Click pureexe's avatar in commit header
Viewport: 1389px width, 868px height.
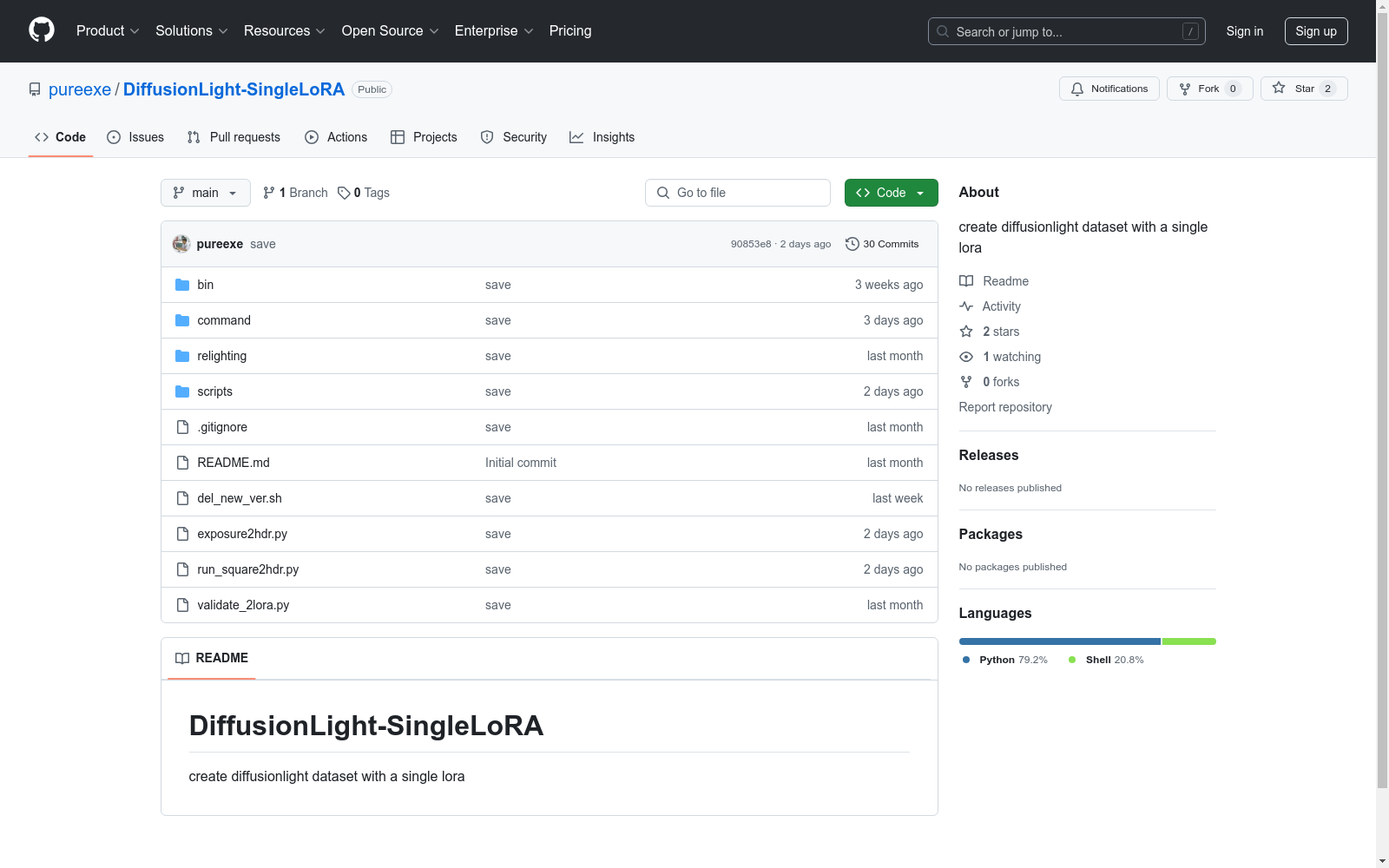(x=181, y=244)
